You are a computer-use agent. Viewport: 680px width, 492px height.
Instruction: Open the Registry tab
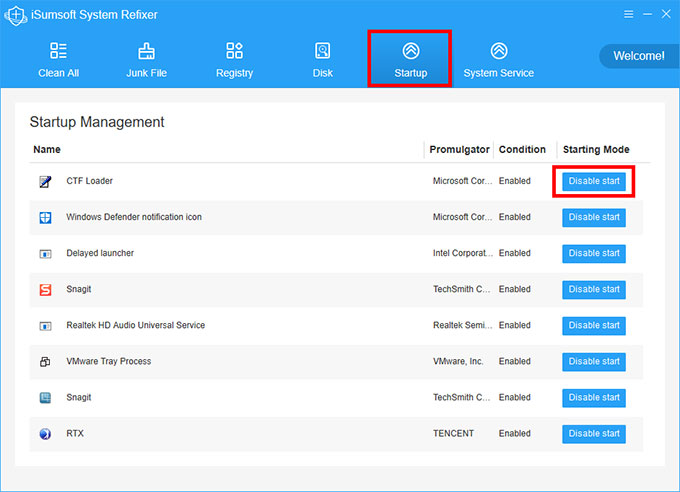coord(235,60)
